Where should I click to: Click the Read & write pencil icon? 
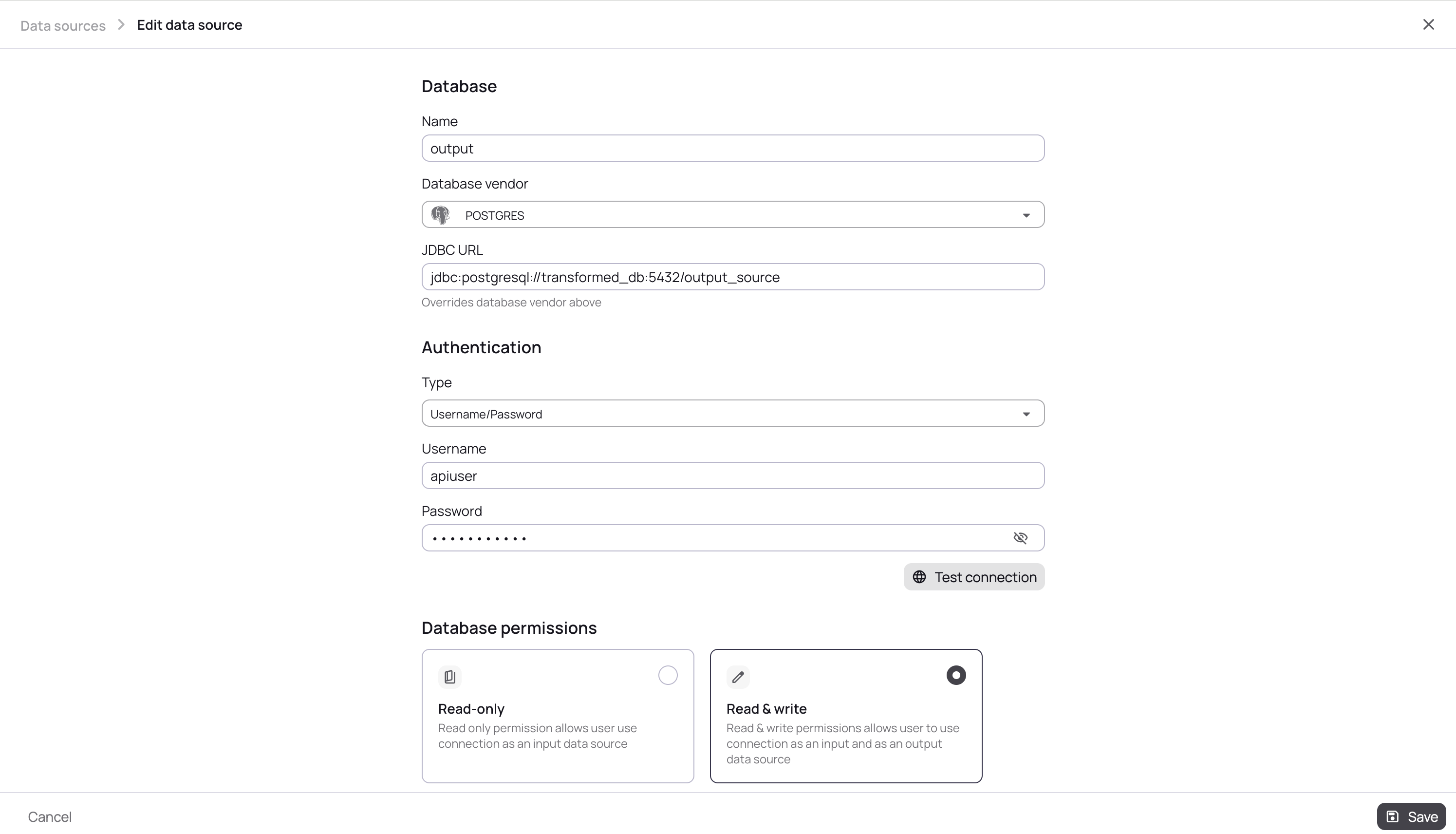pos(738,677)
